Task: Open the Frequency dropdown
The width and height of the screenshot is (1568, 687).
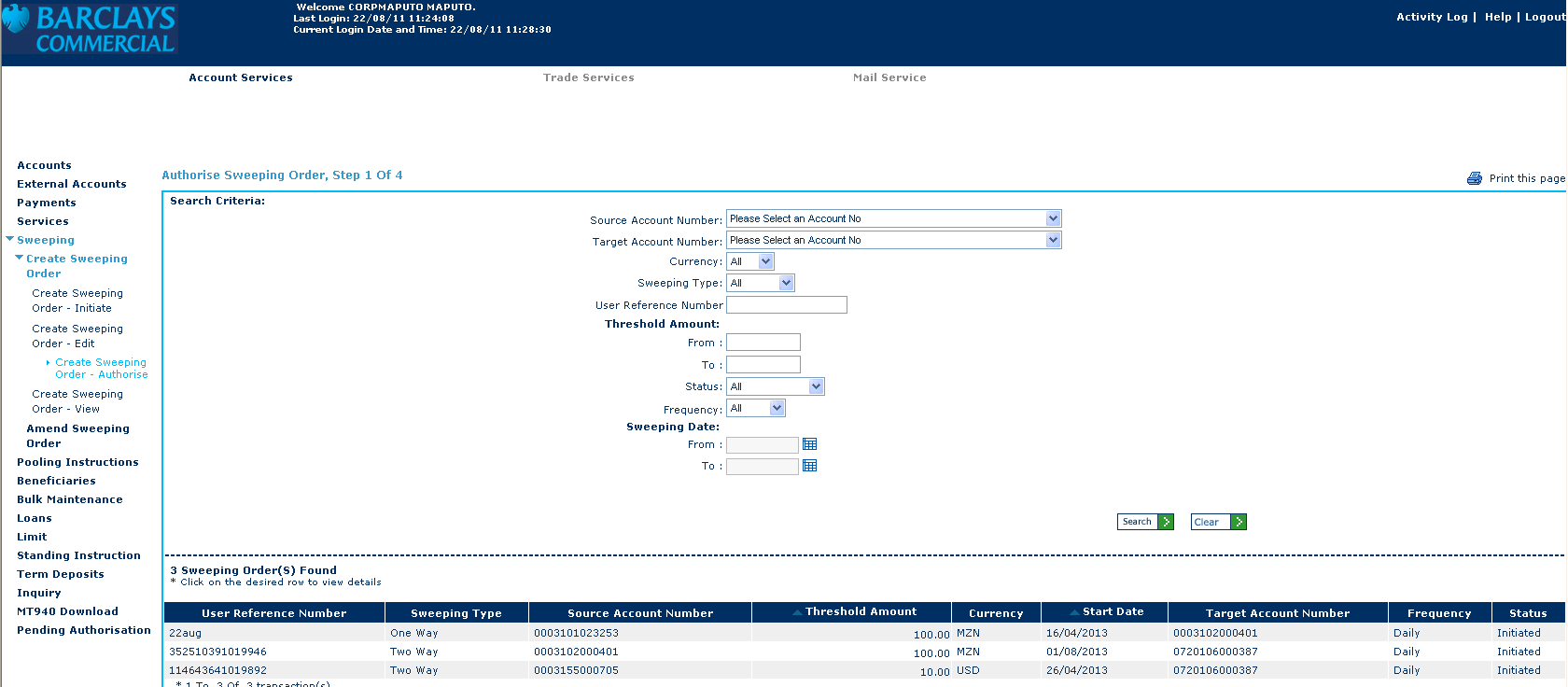Action: [756, 408]
